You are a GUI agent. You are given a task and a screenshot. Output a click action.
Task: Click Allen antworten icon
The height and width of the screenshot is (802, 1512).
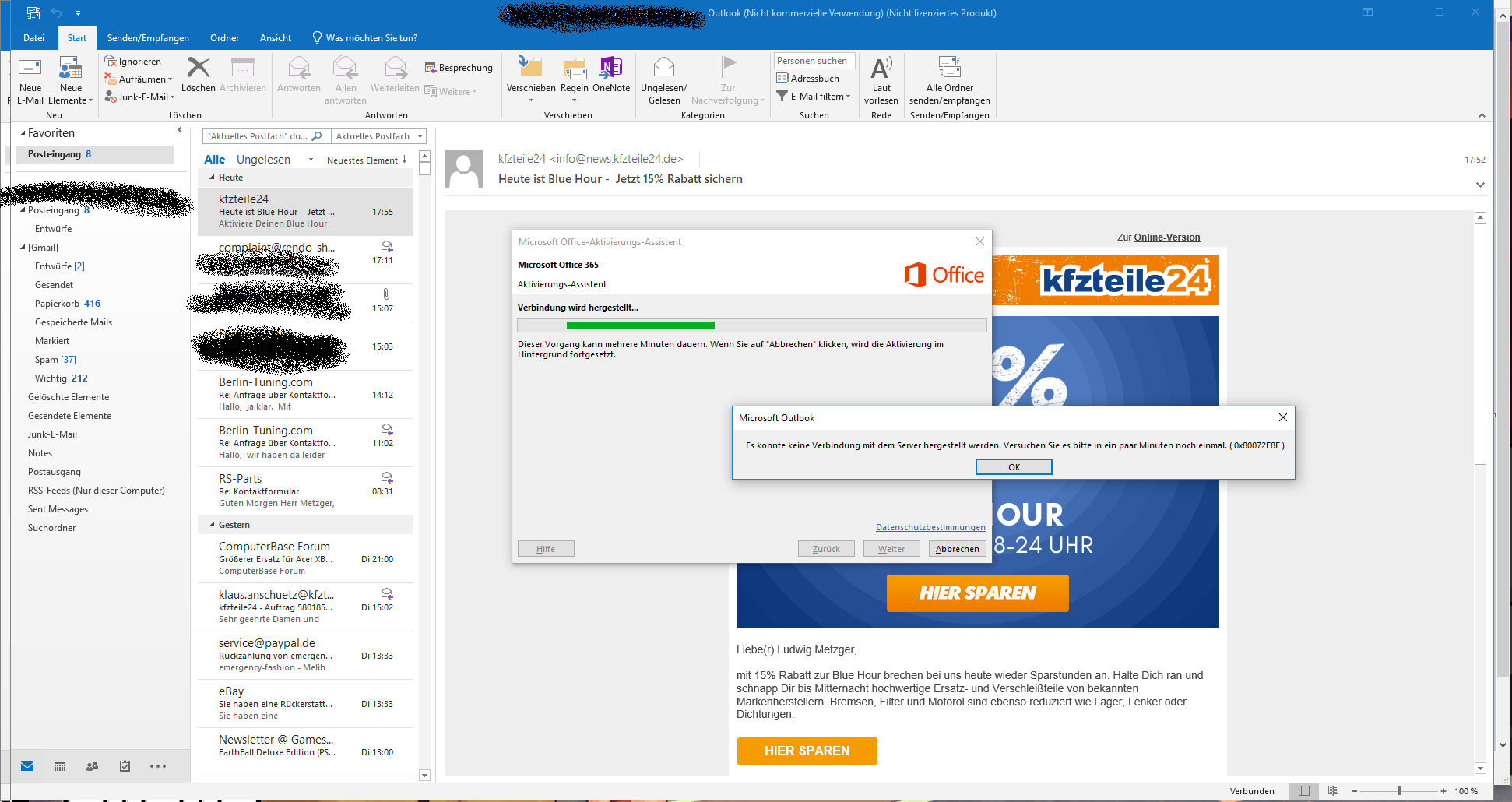pos(346,68)
